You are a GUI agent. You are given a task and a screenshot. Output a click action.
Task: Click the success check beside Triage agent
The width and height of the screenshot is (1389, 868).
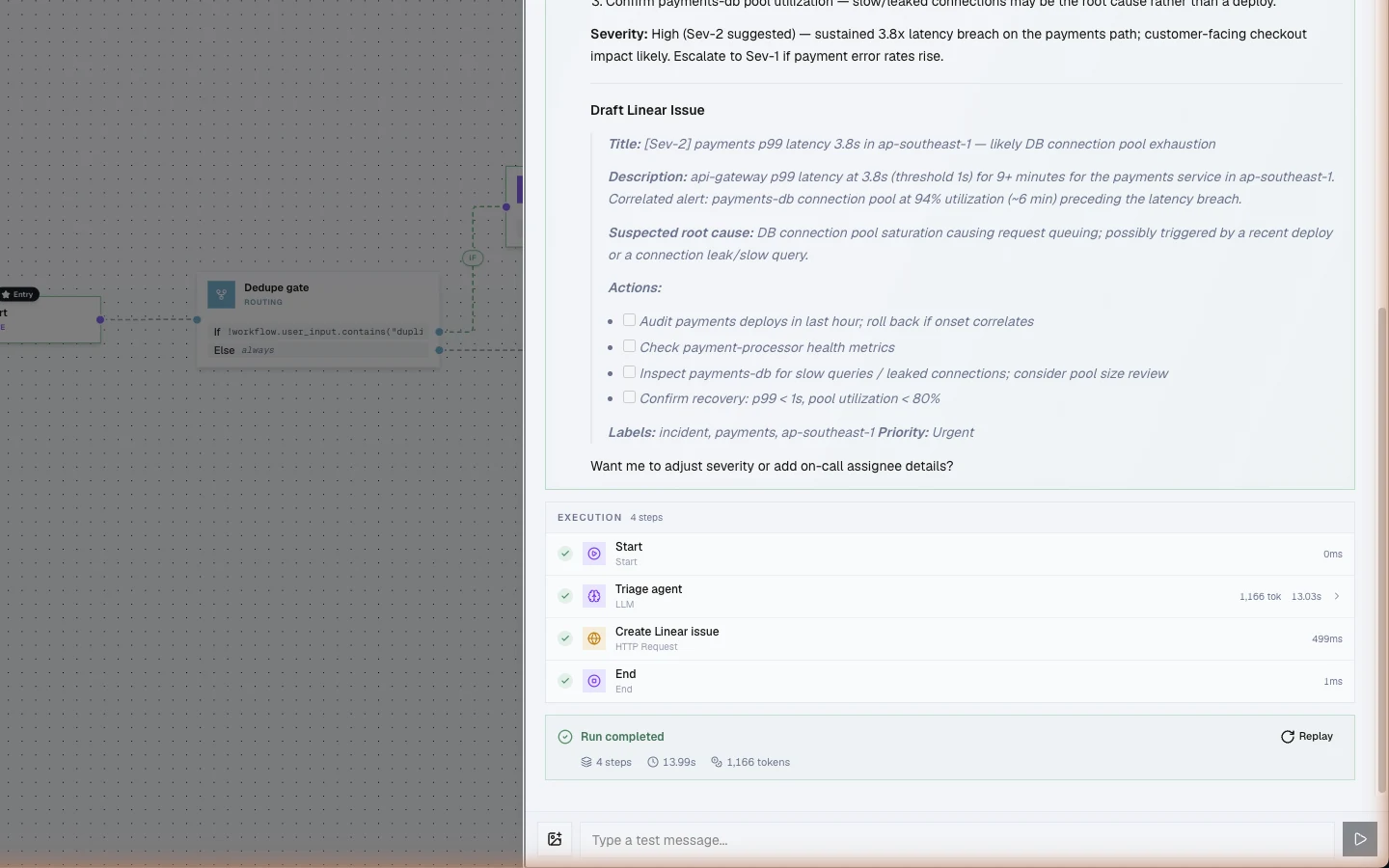pyautogui.click(x=565, y=596)
